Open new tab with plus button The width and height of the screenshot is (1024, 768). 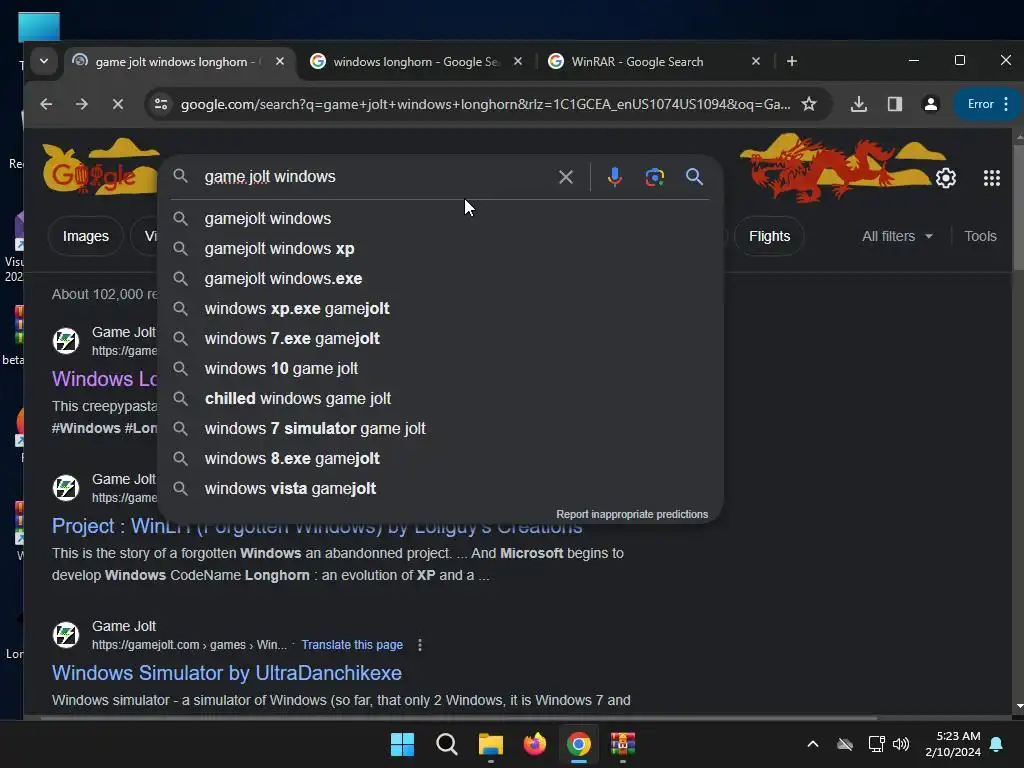pos(792,61)
